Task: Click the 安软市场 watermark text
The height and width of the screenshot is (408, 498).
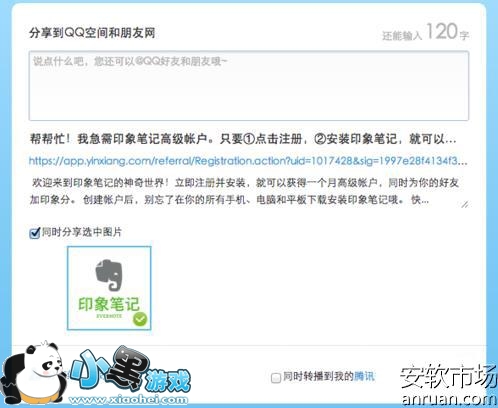Action: (x=449, y=377)
